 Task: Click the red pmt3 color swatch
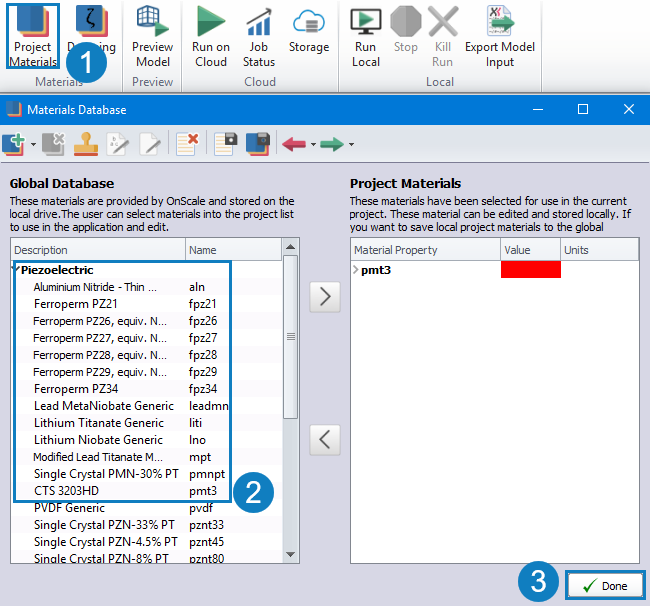coord(531,269)
